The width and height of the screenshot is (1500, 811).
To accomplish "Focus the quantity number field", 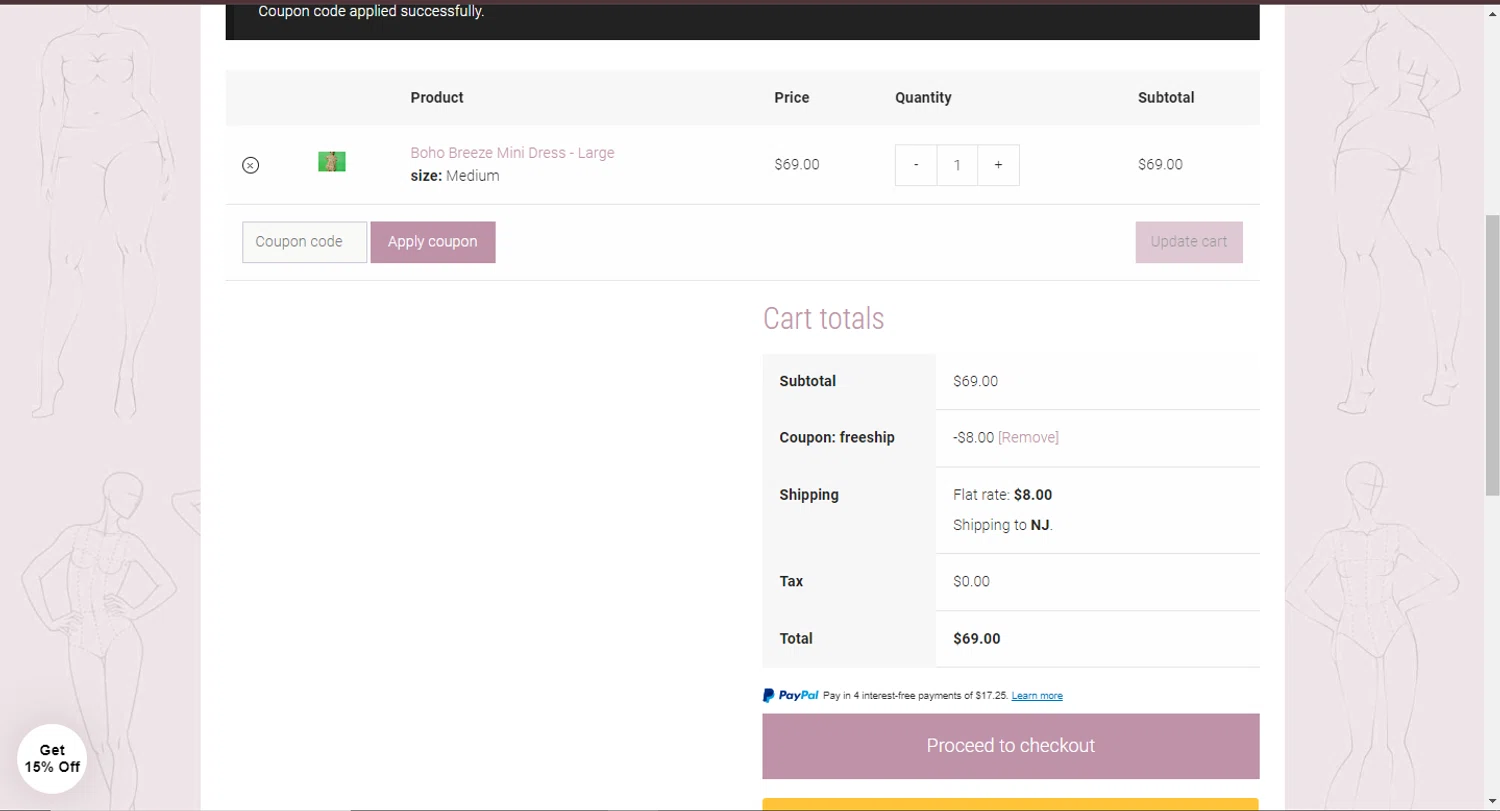I will coord(957,165).
